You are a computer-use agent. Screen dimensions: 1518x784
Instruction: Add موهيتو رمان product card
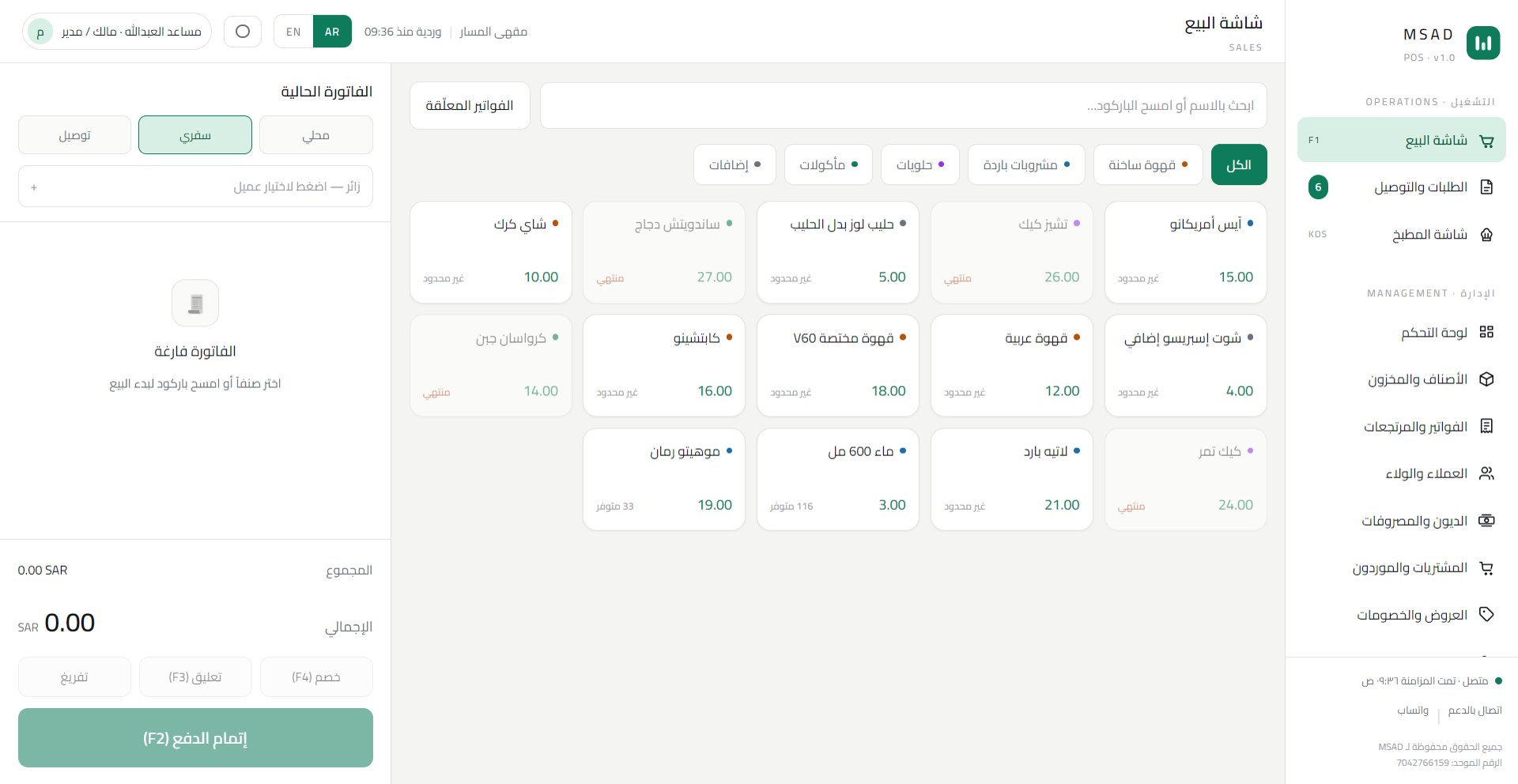coord(664,480)
